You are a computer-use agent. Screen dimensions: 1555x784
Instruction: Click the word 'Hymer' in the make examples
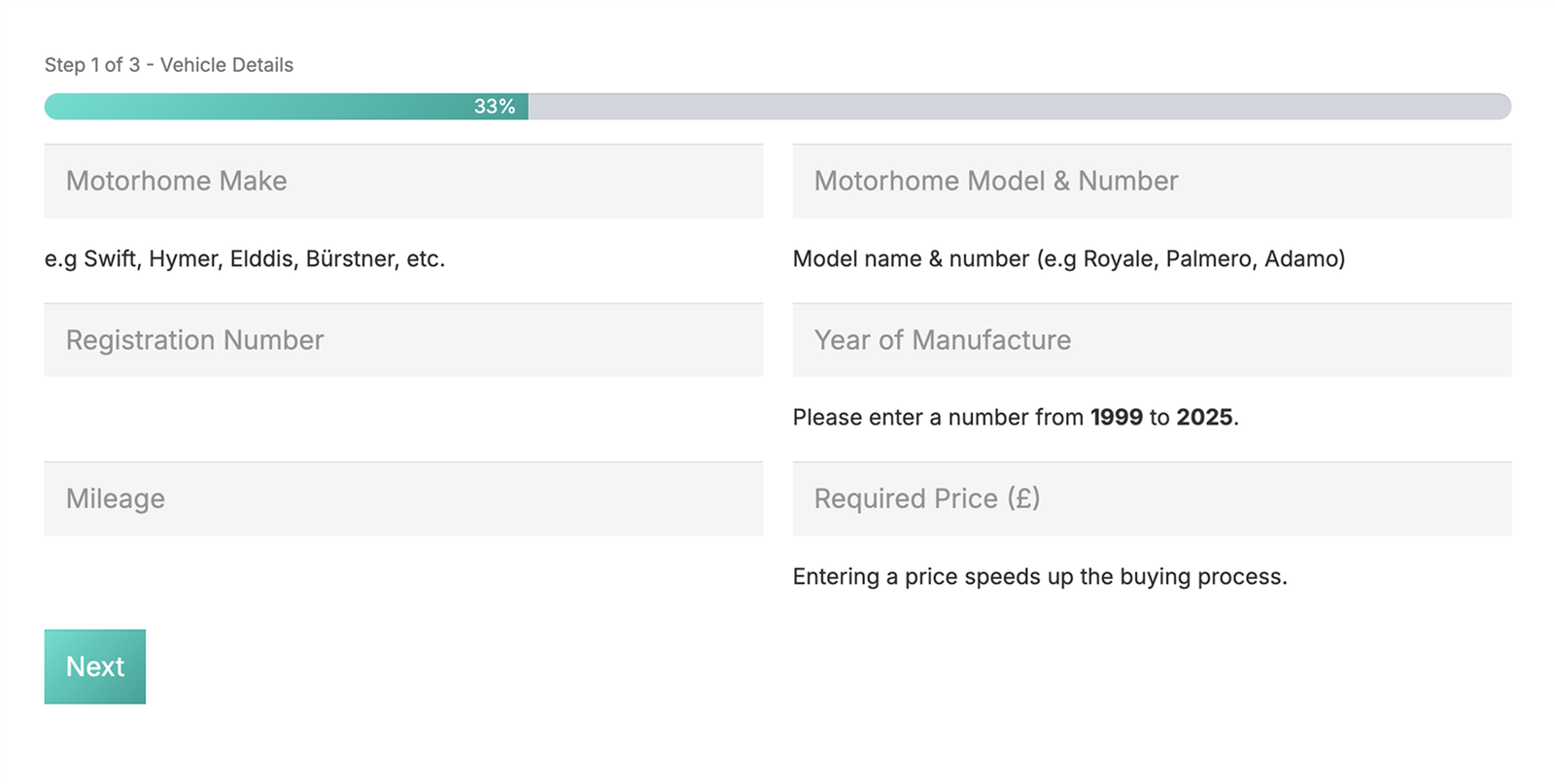(x=185, y=259)
